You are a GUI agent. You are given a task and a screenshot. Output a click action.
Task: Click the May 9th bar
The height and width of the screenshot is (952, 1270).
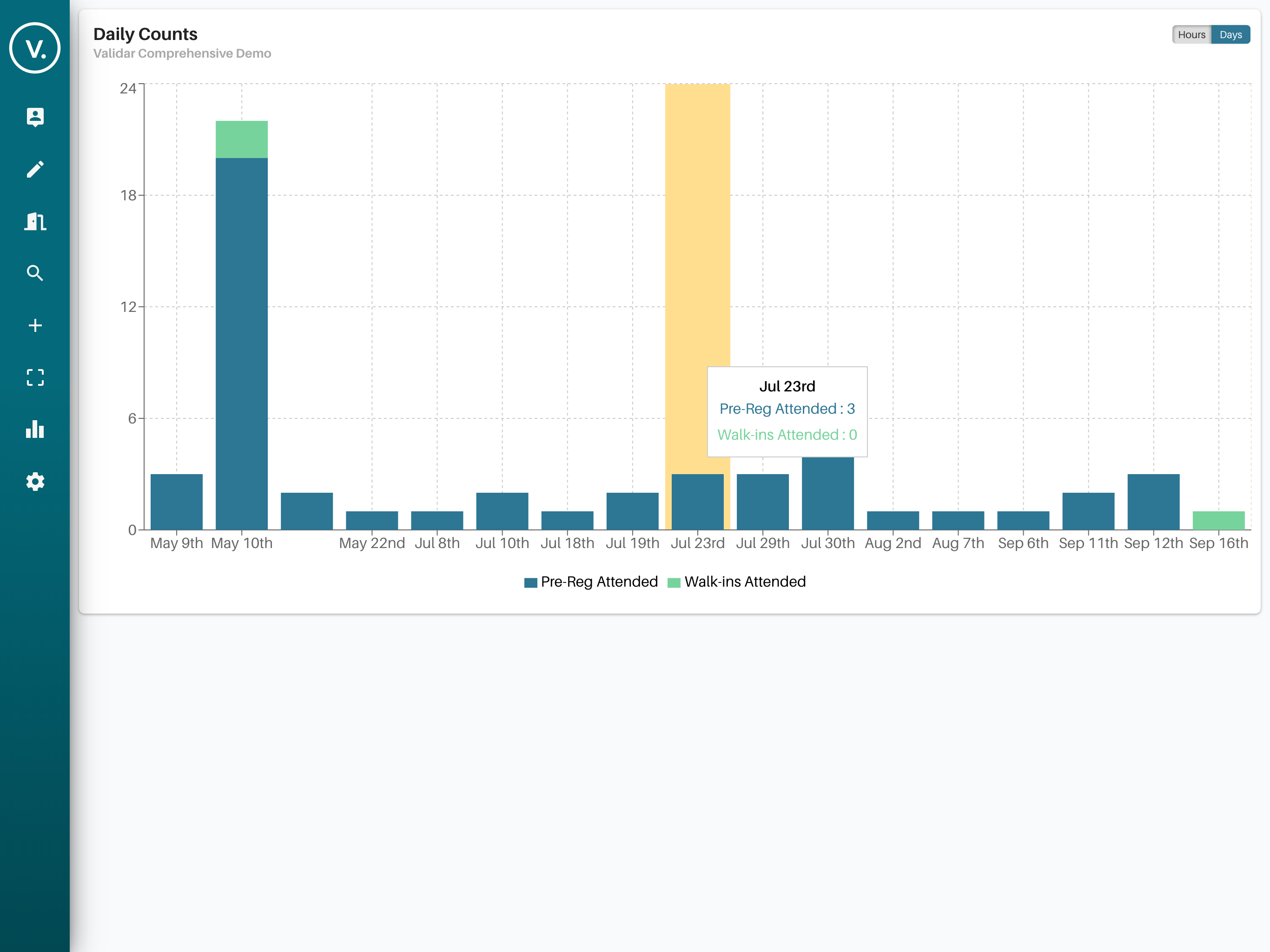point(176,502)
